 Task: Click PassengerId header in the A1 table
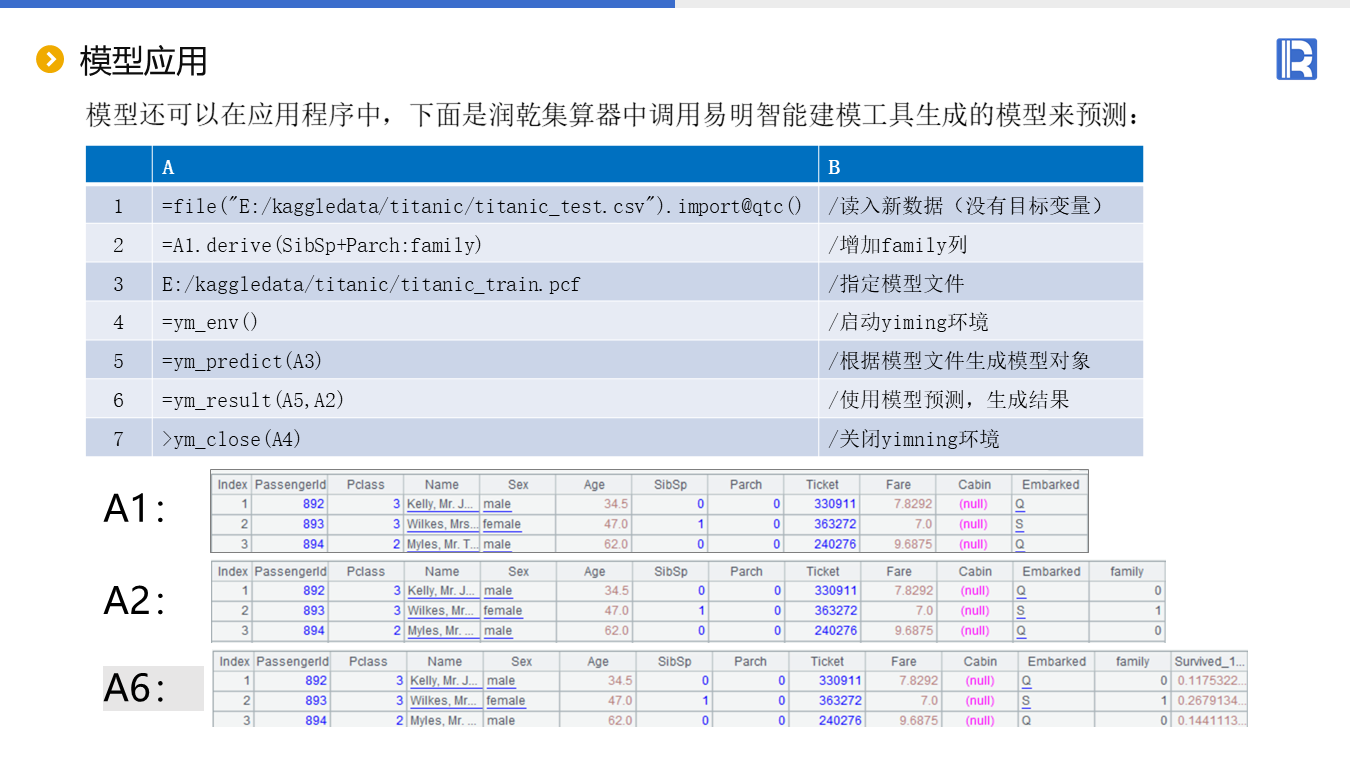coord(290,484)
